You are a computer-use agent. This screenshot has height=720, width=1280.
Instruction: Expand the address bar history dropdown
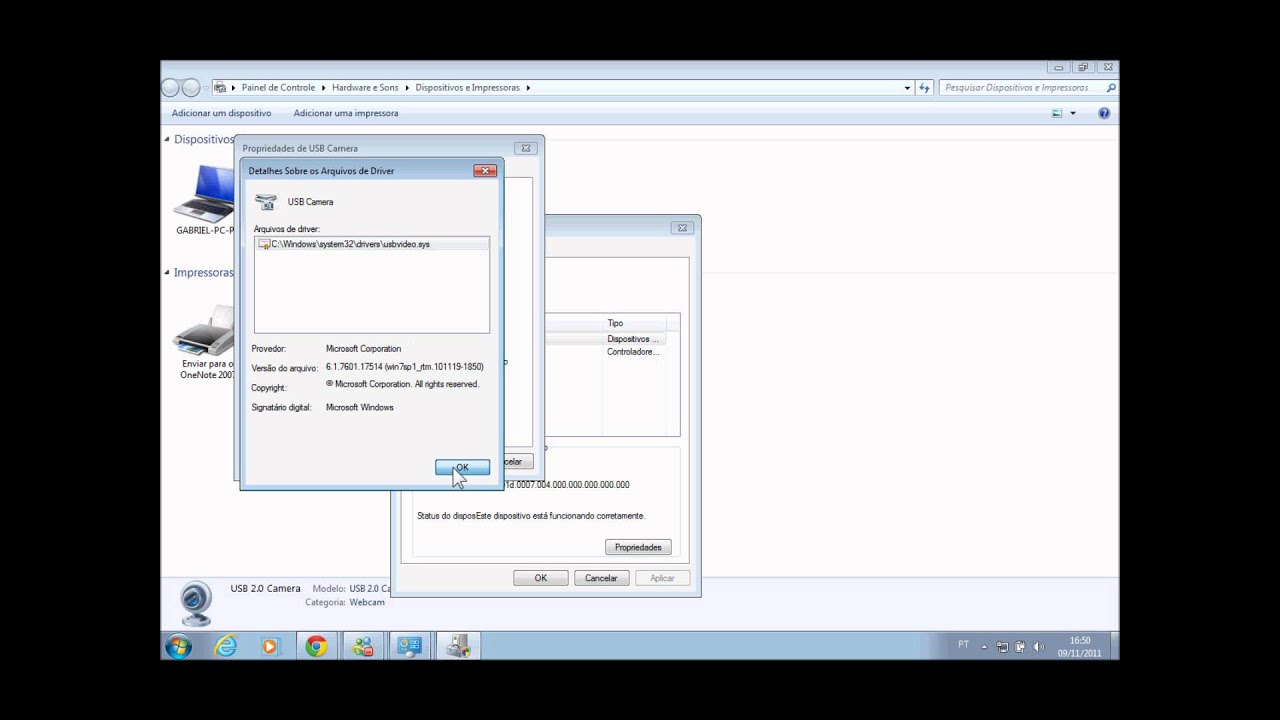click(907, 88)
